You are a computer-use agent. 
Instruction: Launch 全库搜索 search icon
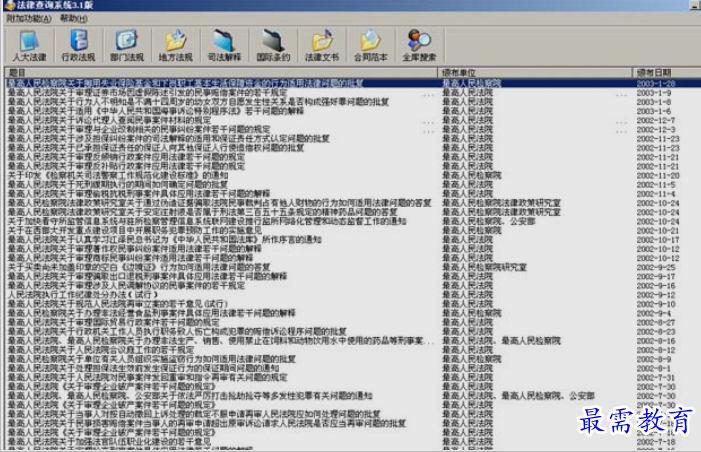click(419, 46)
